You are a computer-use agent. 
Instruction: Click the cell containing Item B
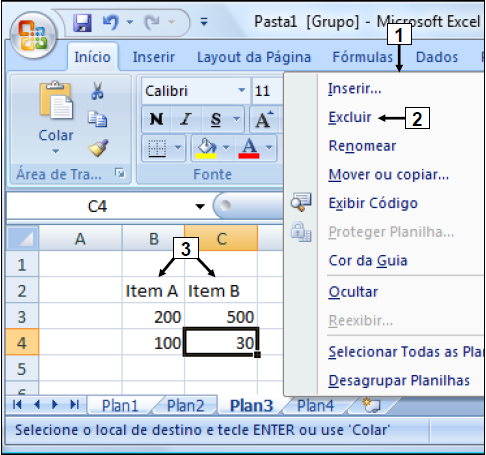221,291
